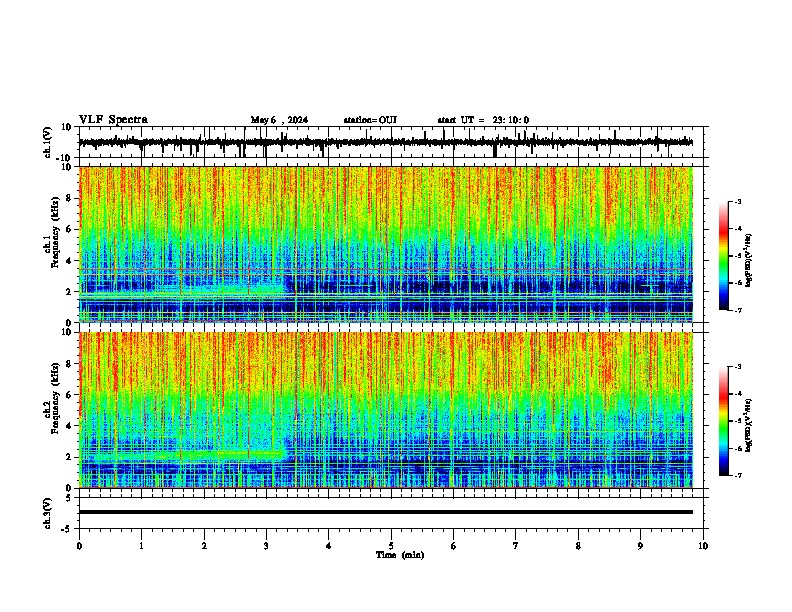Click the ch.1 'Frequency (kHz)' axis label
The width and height of the screenshot is (792, 612).
pos(55,233)
